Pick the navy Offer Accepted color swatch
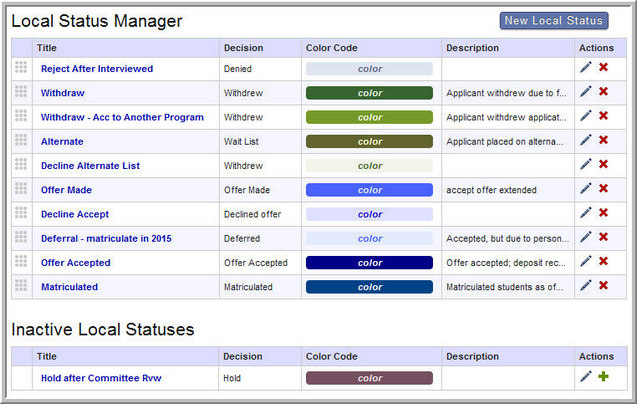637x404 pixels. [x=369, y=262]
